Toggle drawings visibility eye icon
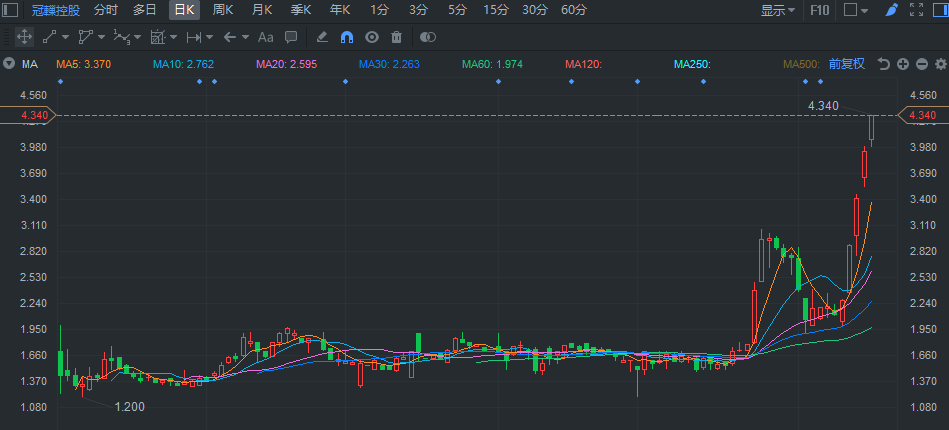This screenshot has width=949, height=430. (371, 37)
